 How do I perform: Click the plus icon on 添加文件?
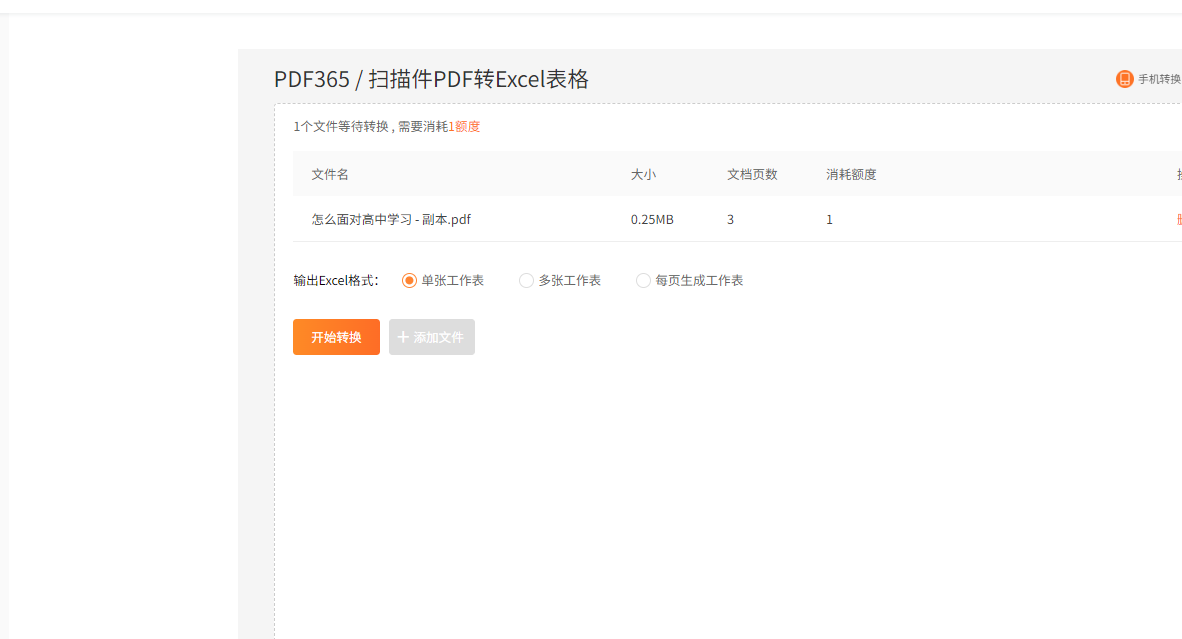coord(403,337)
